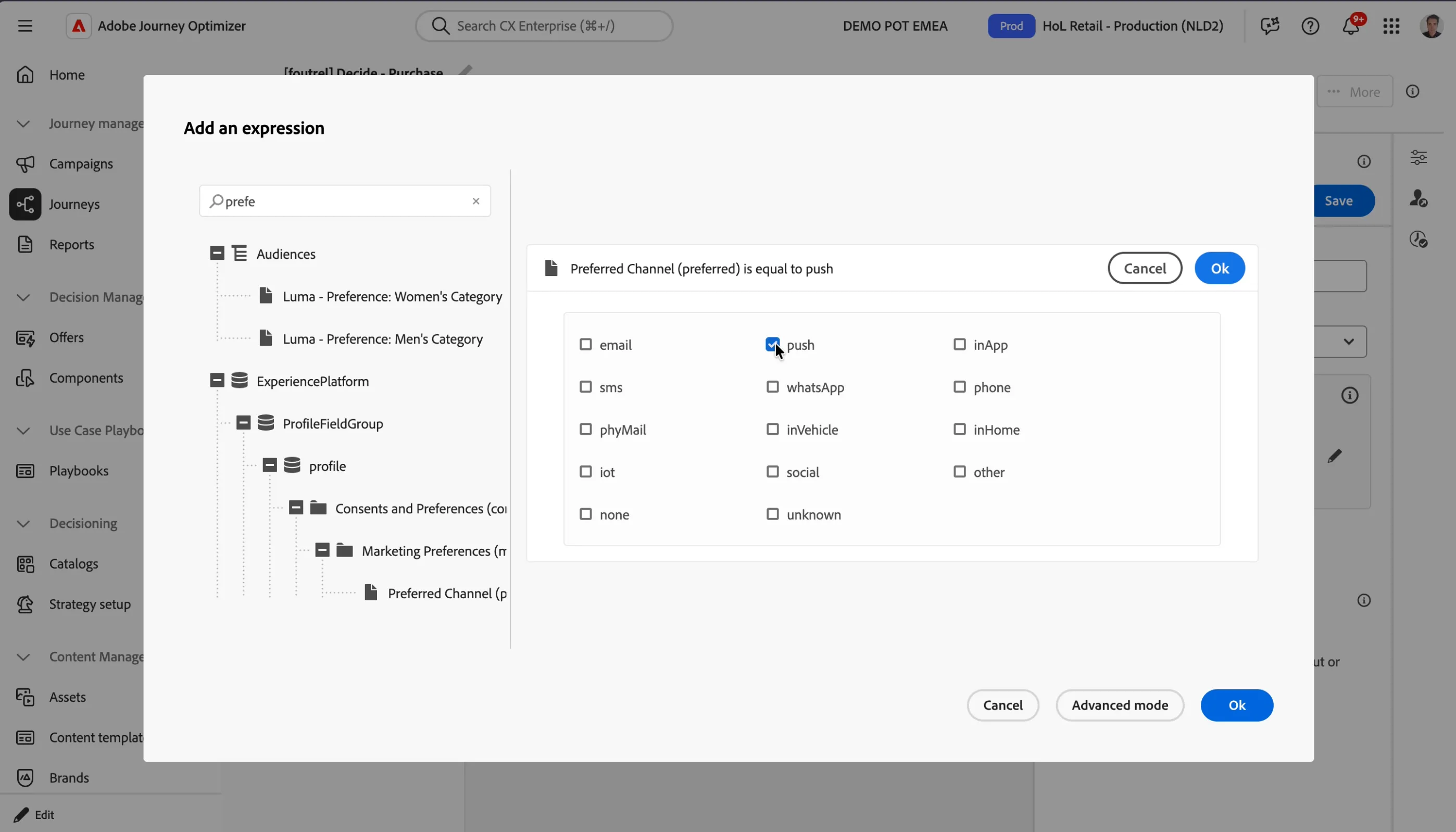Click Advanced mode button
The height and width of the screenshot is (832, 1456).
point(1120,705)
